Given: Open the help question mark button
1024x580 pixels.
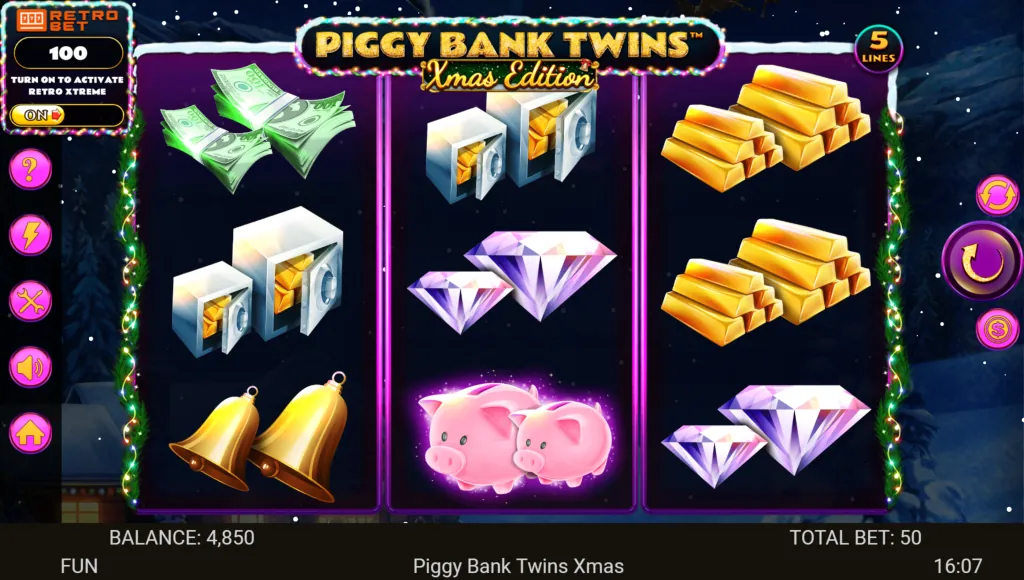Looking at the screenshot, I should [x=30, y=169].
